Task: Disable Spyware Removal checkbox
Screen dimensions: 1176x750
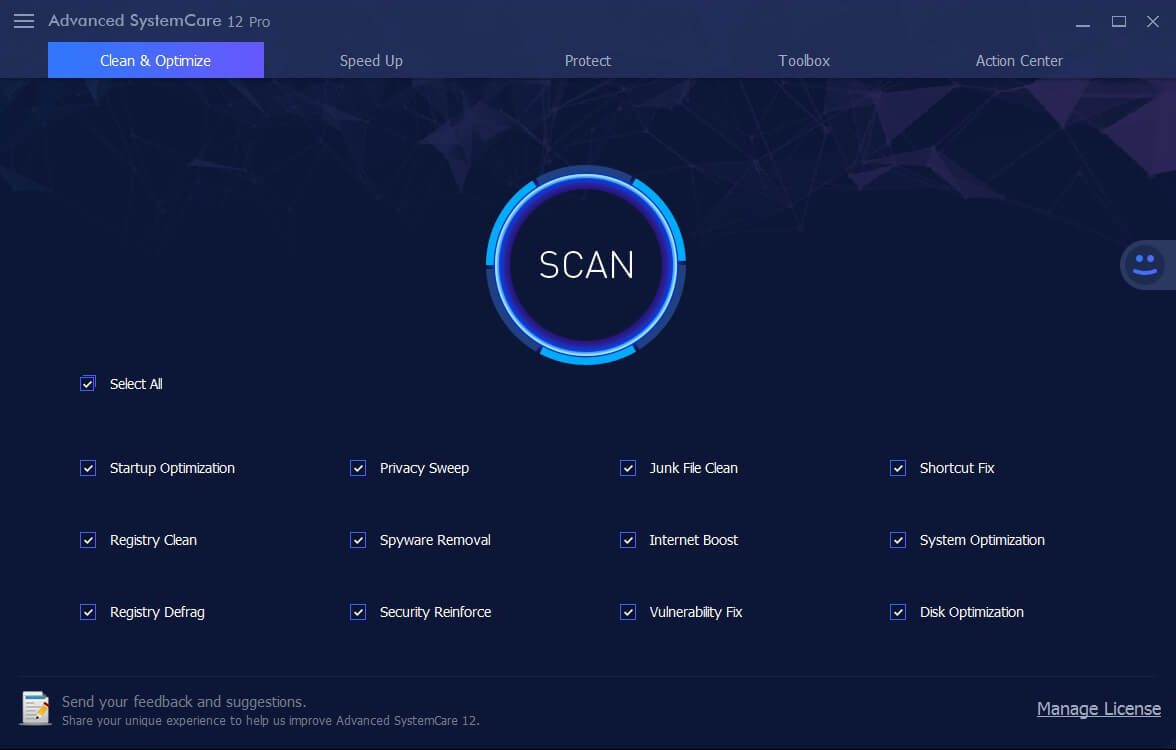Action: pos(358,540)
